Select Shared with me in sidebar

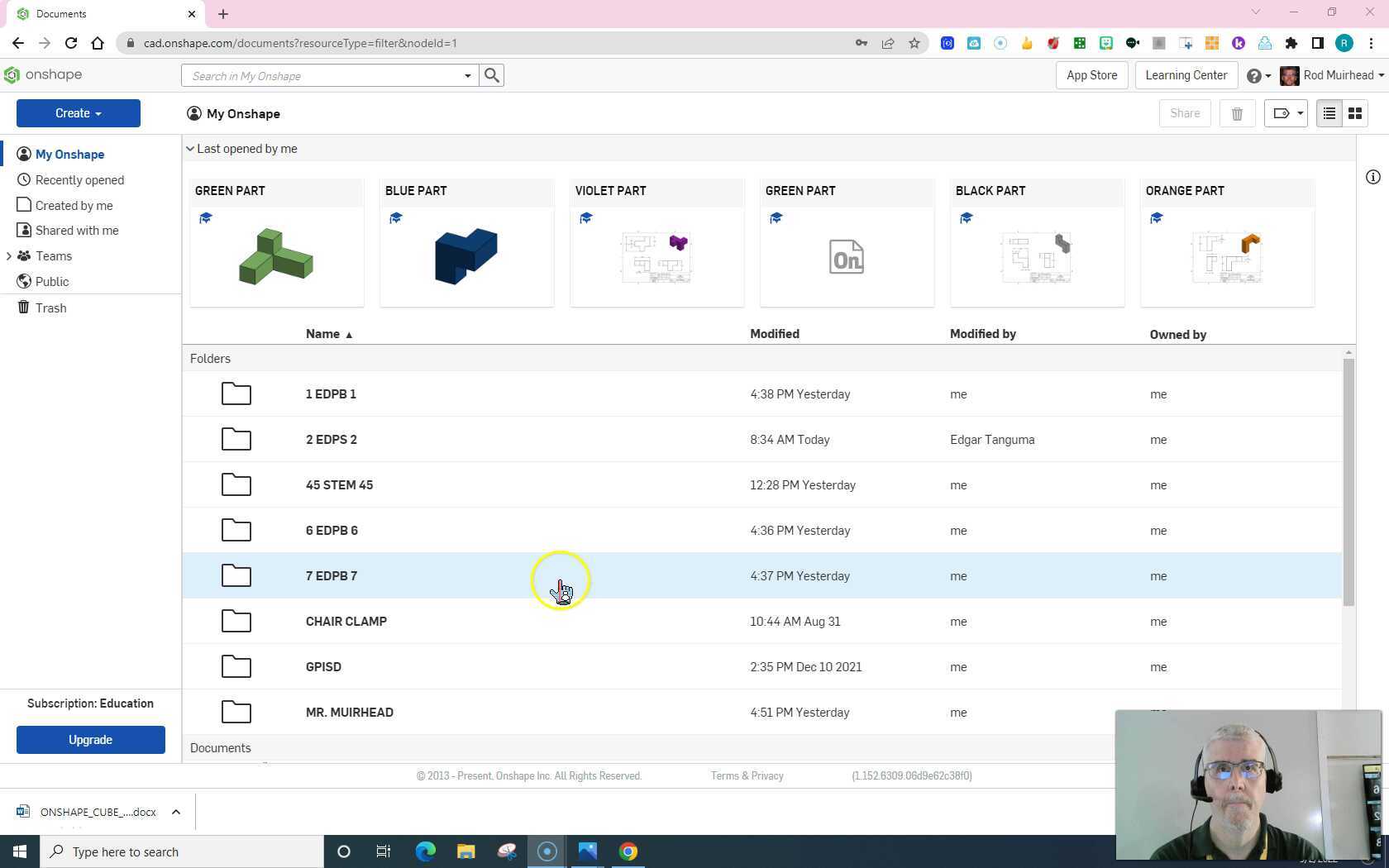click(x=77, y=231)
